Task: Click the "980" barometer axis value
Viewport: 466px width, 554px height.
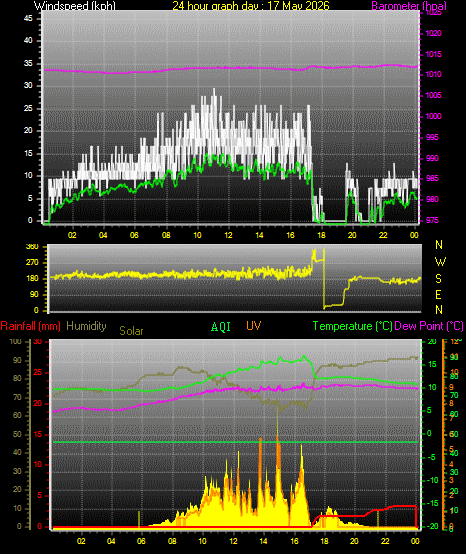Action: pos(432,199)
